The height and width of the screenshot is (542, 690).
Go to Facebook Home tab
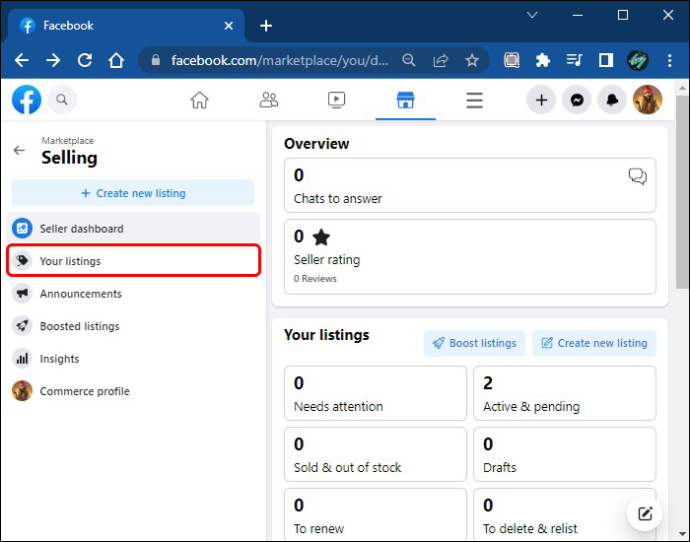(199, 100)
